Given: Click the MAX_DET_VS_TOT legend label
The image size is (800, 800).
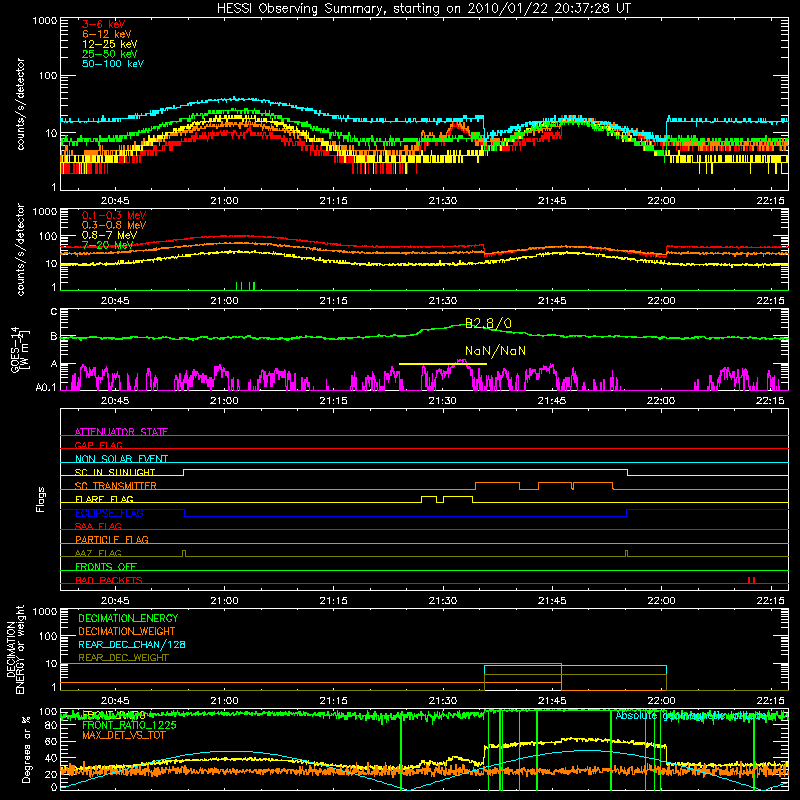Looking at the screenshot, I should point(124,735).
